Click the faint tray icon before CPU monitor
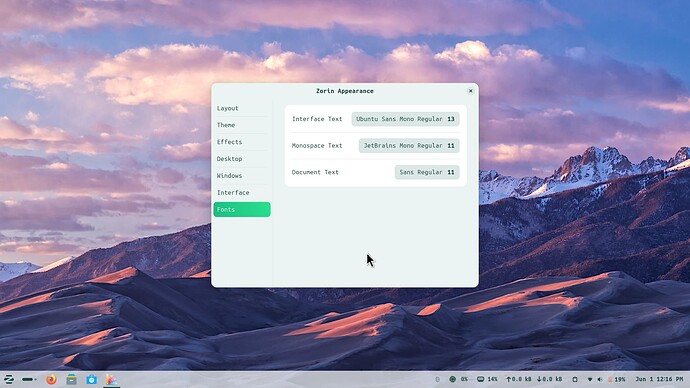690x388 pixels. point(437,379)
